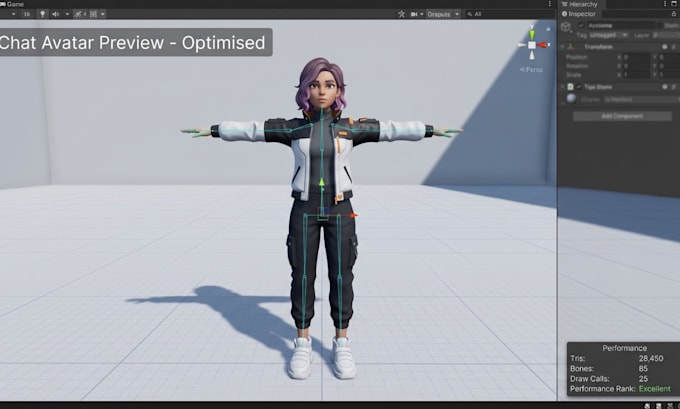Open the Shader dropdown field

coord(642,99)
